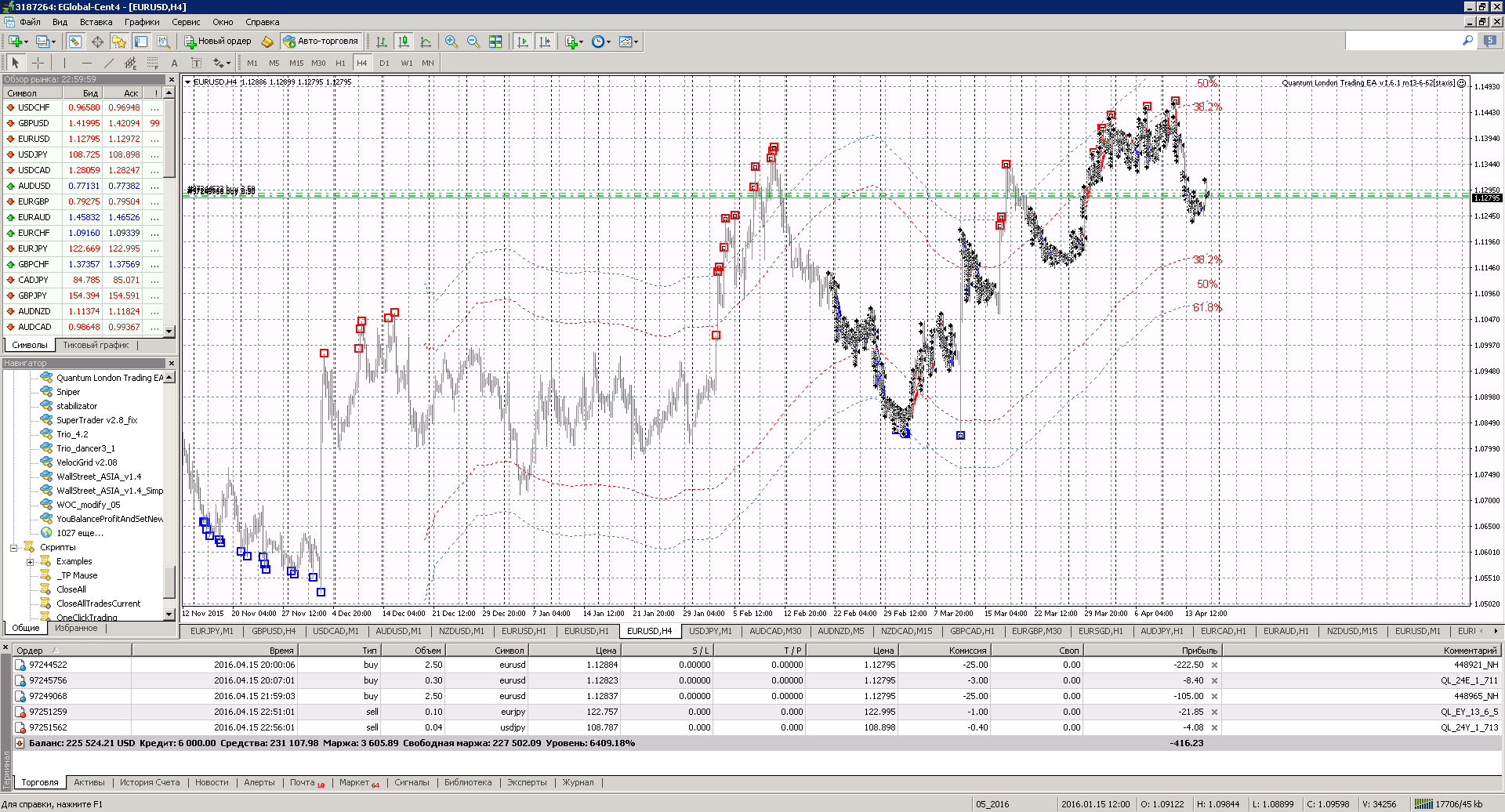Tile chart windows icon
1505x812 pixels.
coord(495,42)
